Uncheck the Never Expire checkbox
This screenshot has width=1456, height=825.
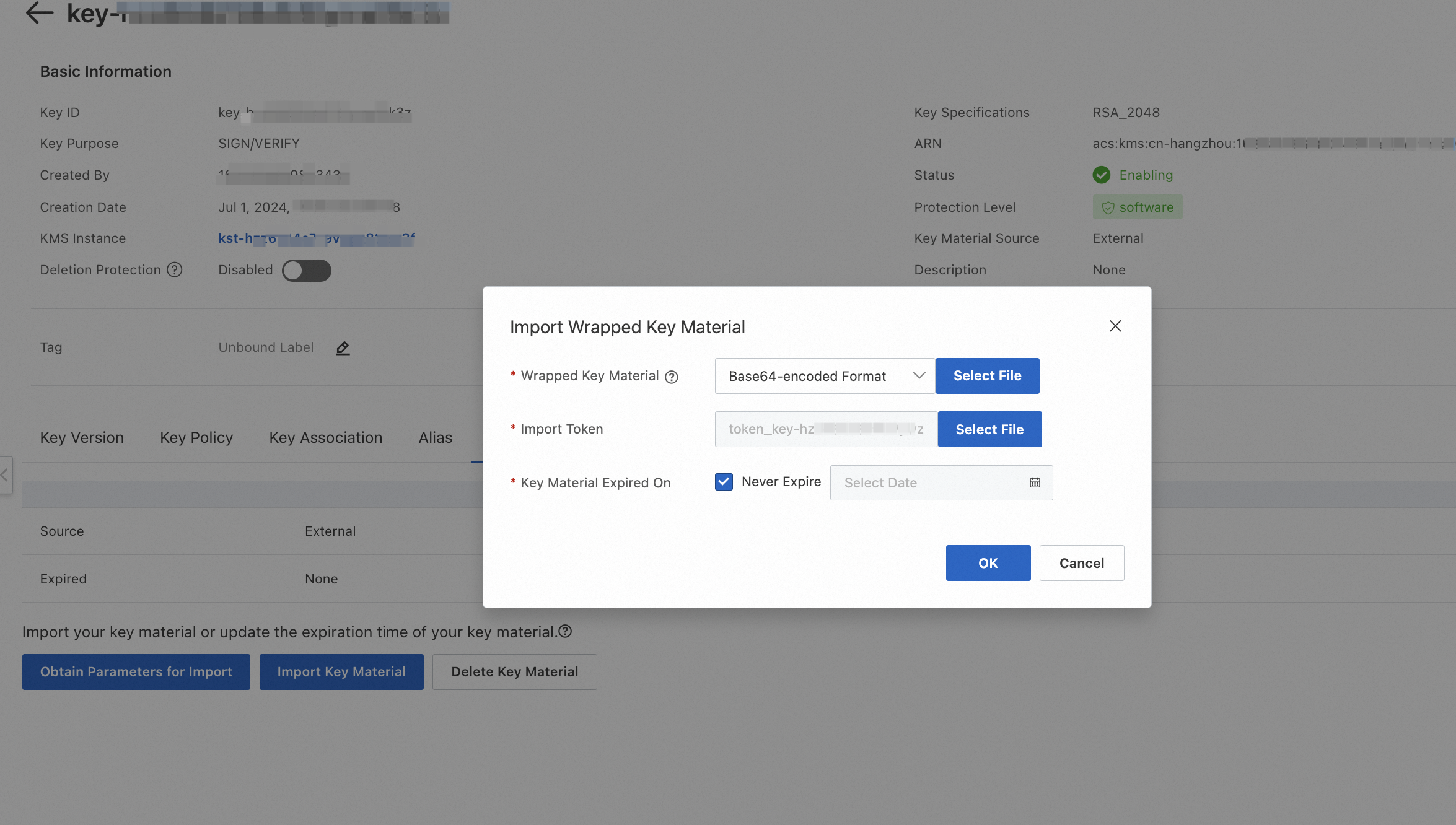pyautogui.click(x=724, y=482)
